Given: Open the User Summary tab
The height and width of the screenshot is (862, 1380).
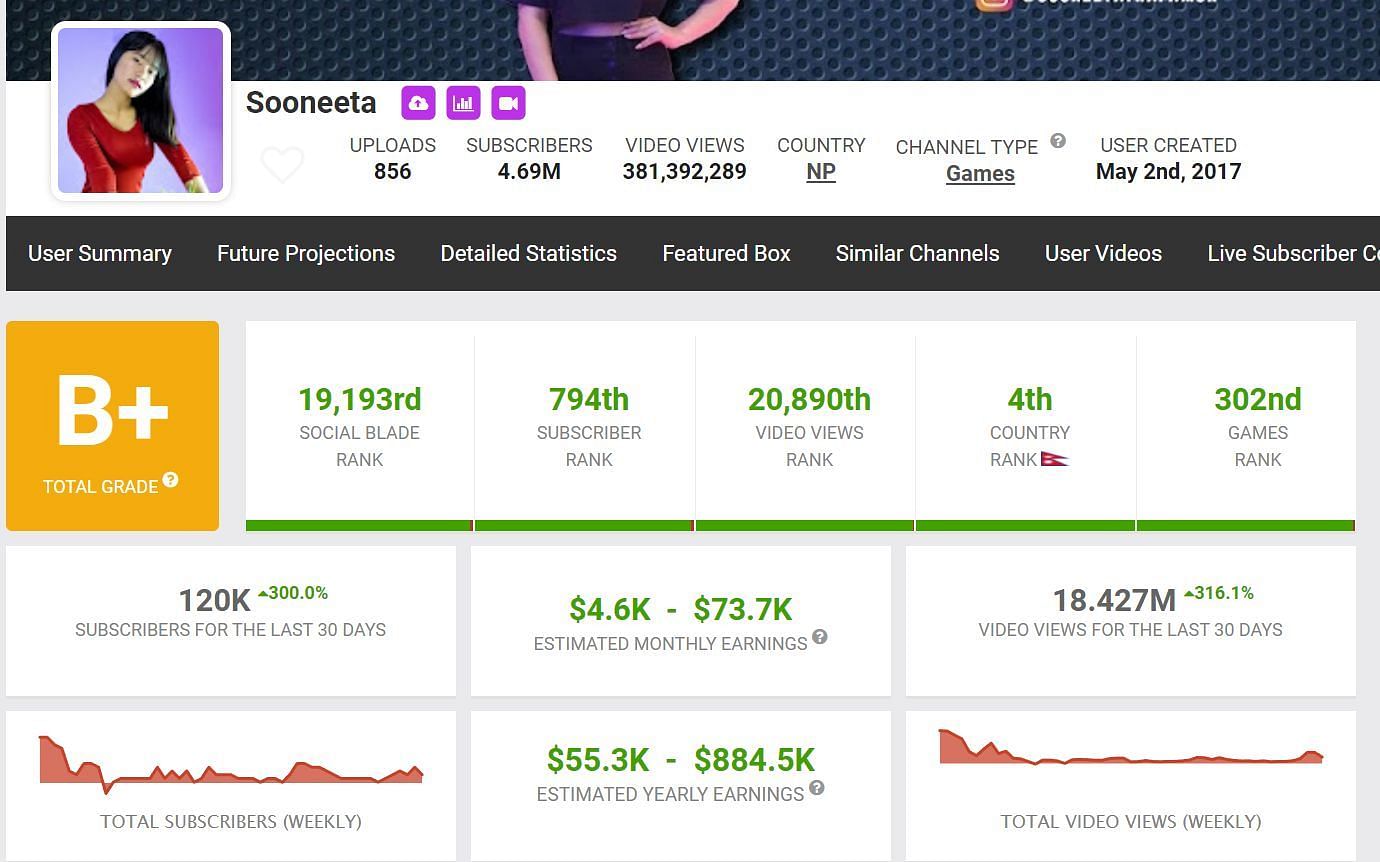Looking at the screenshot, I should pyautogui.click(x=100, y=254).
